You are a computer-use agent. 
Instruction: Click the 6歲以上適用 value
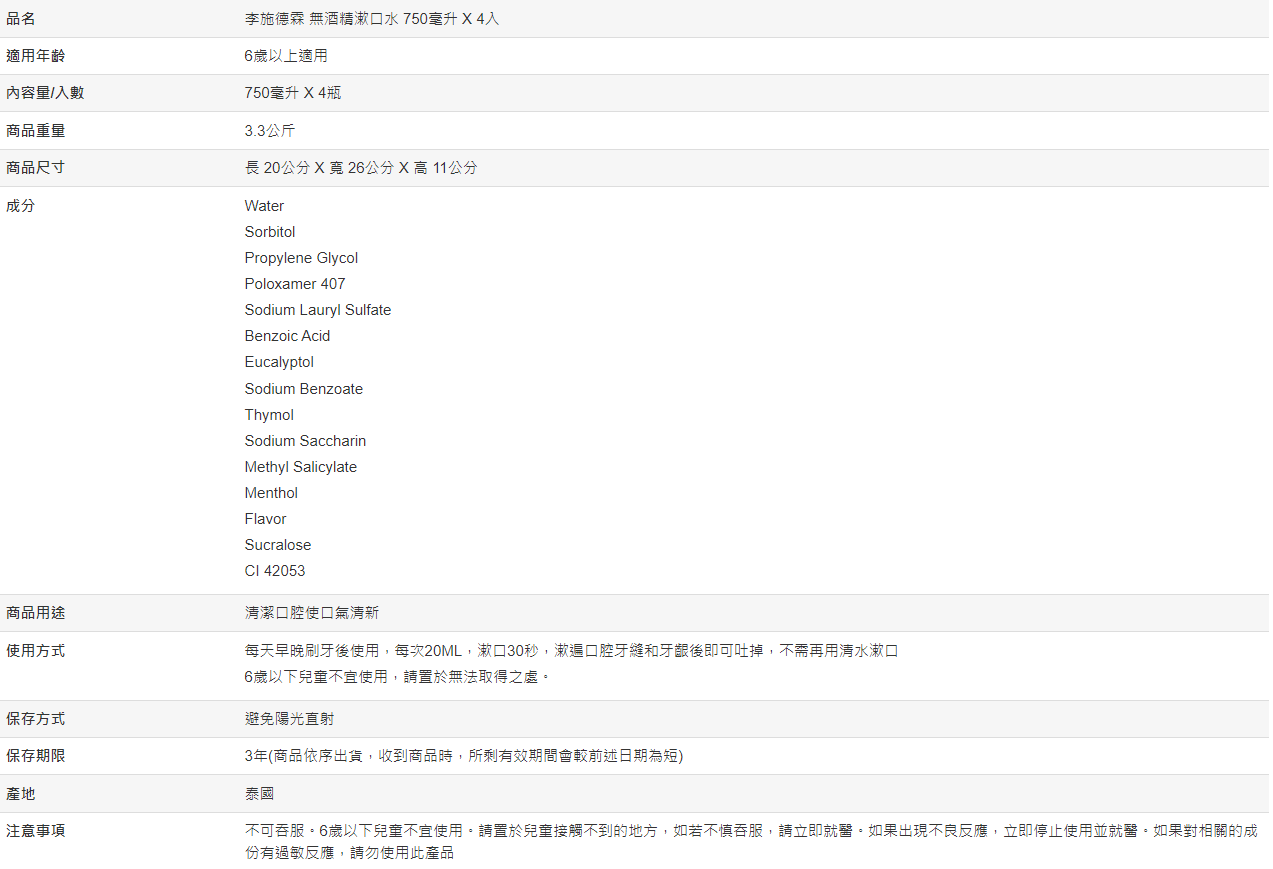[285, 56]
